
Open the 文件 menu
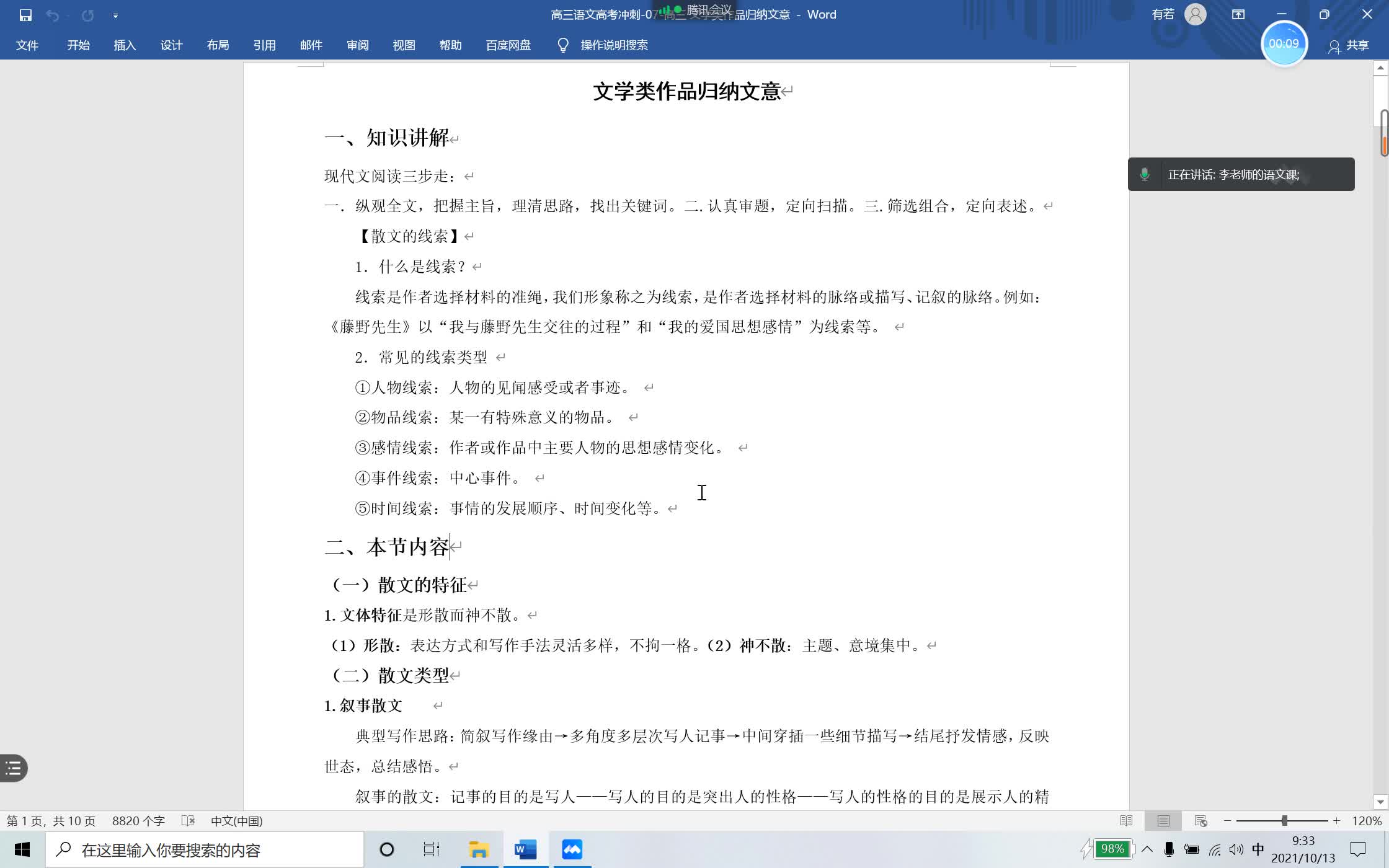[x=27, y=45]
